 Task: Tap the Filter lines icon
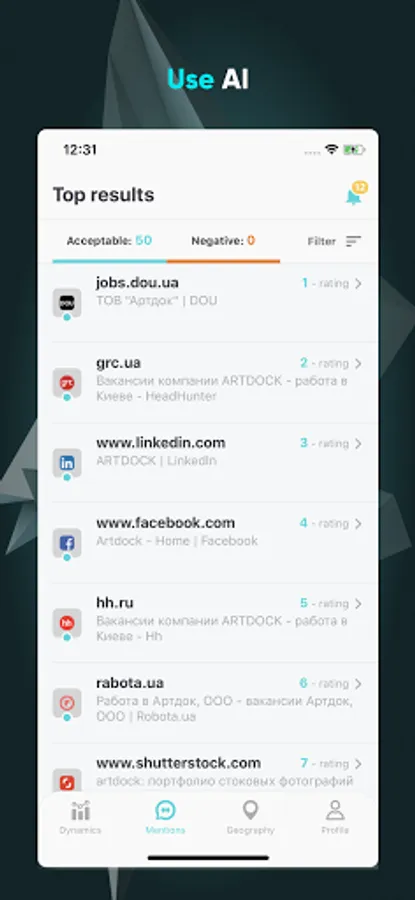point(354,242)
